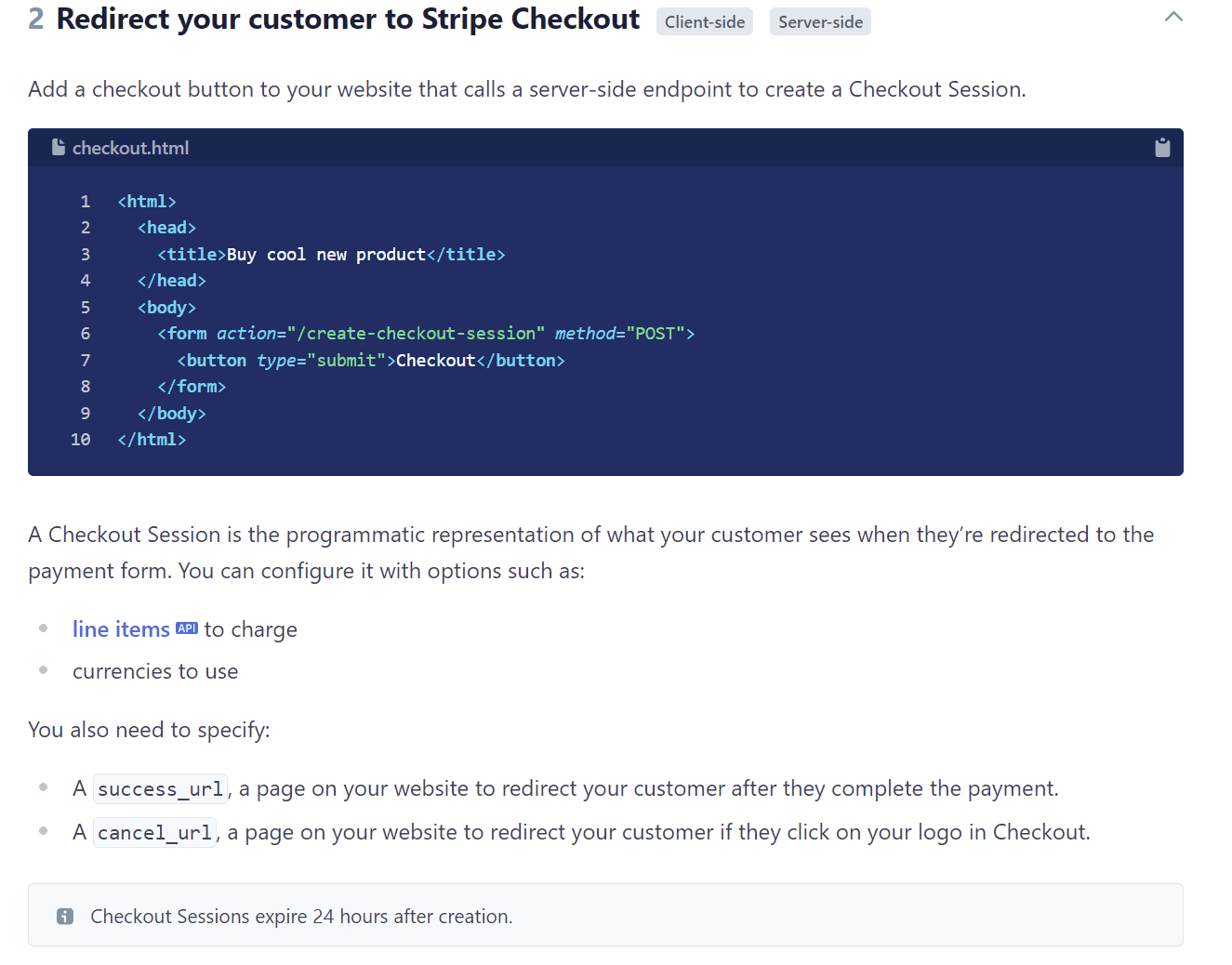Click the upward arrow above Checkout Sessions note
The height and width of the screenshot is (965, 1232).
(1173, 16)
